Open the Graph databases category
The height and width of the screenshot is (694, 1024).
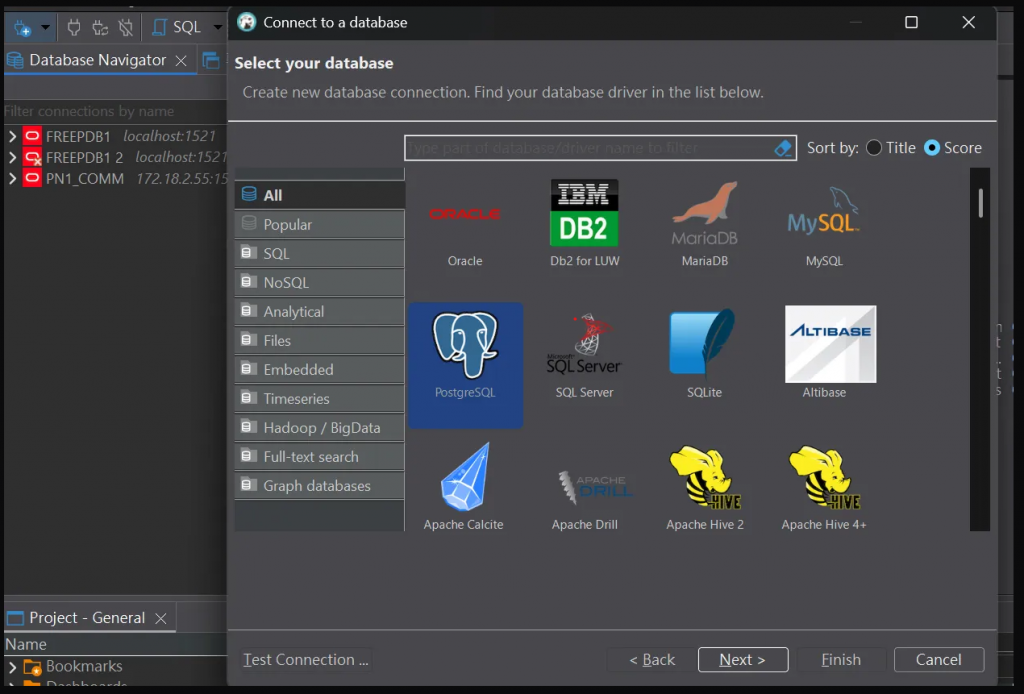[x=319, y=486]
